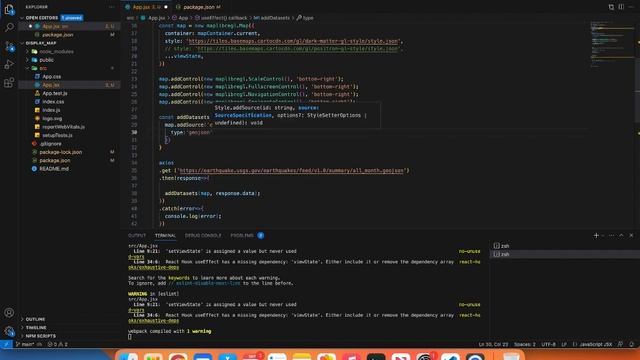
Task: Open the Explorer view in activity bar
Action: pos(9,9)
